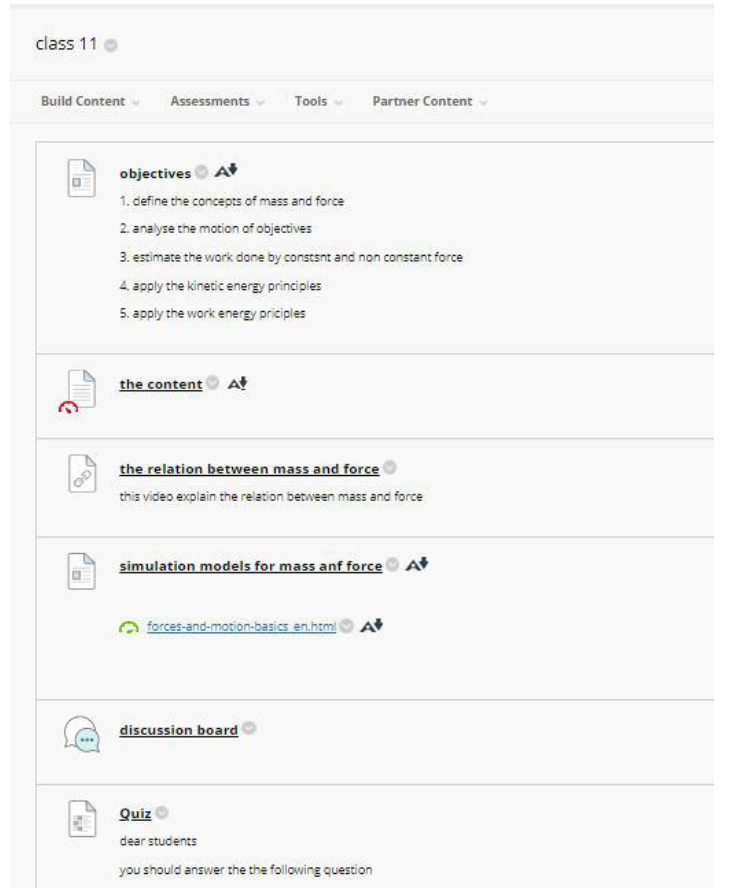This screenshot has width=742, height=891.
Task: Click the web link item icon
Action: [82, 473]
